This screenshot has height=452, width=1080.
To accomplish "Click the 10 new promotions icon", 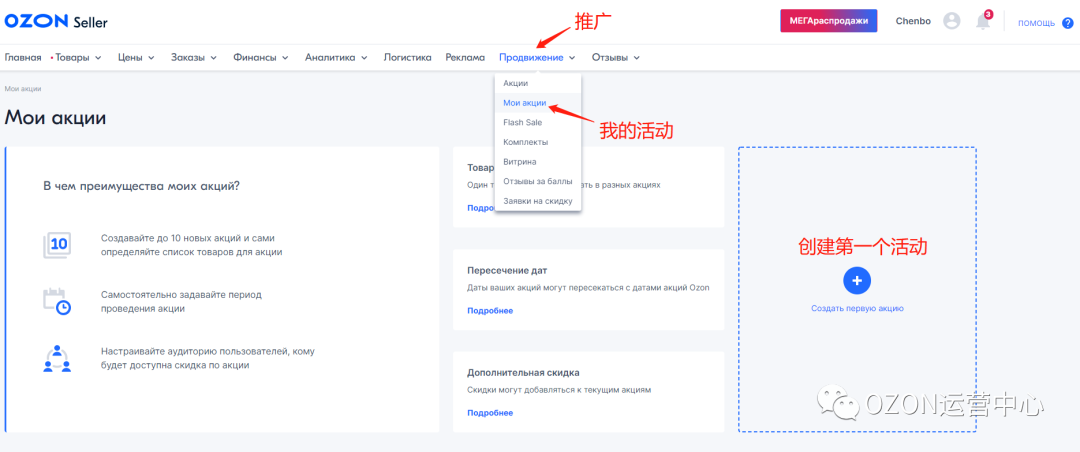I will 56,245.
